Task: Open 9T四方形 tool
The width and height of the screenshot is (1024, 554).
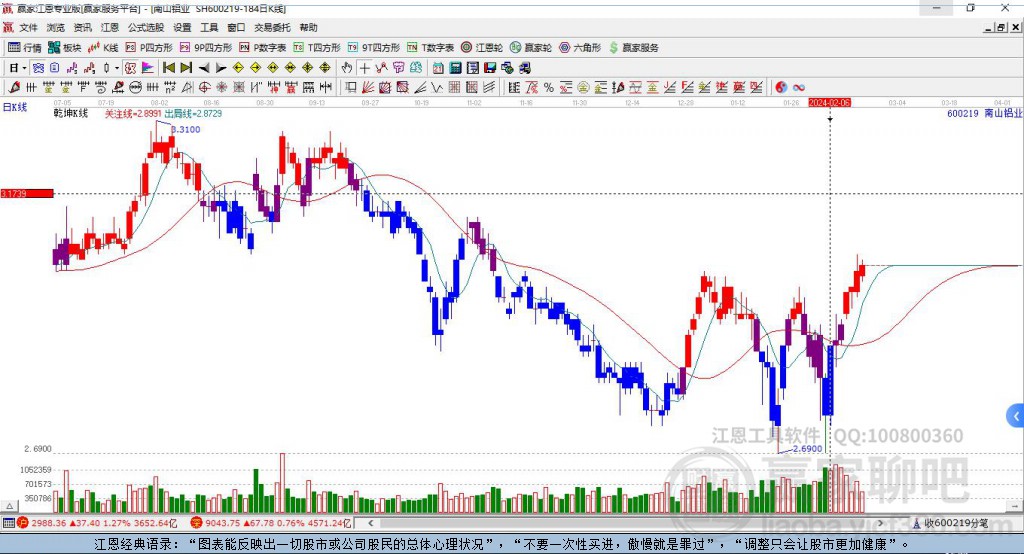Action: 374,48
